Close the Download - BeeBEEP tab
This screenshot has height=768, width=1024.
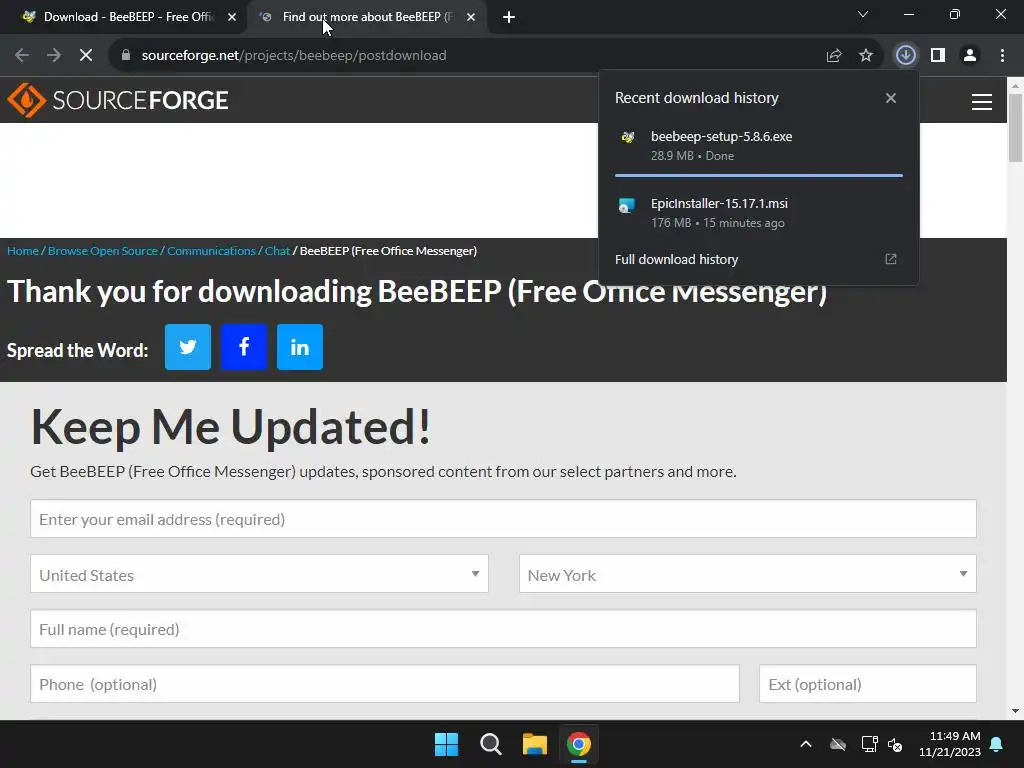tap(232, 17)
